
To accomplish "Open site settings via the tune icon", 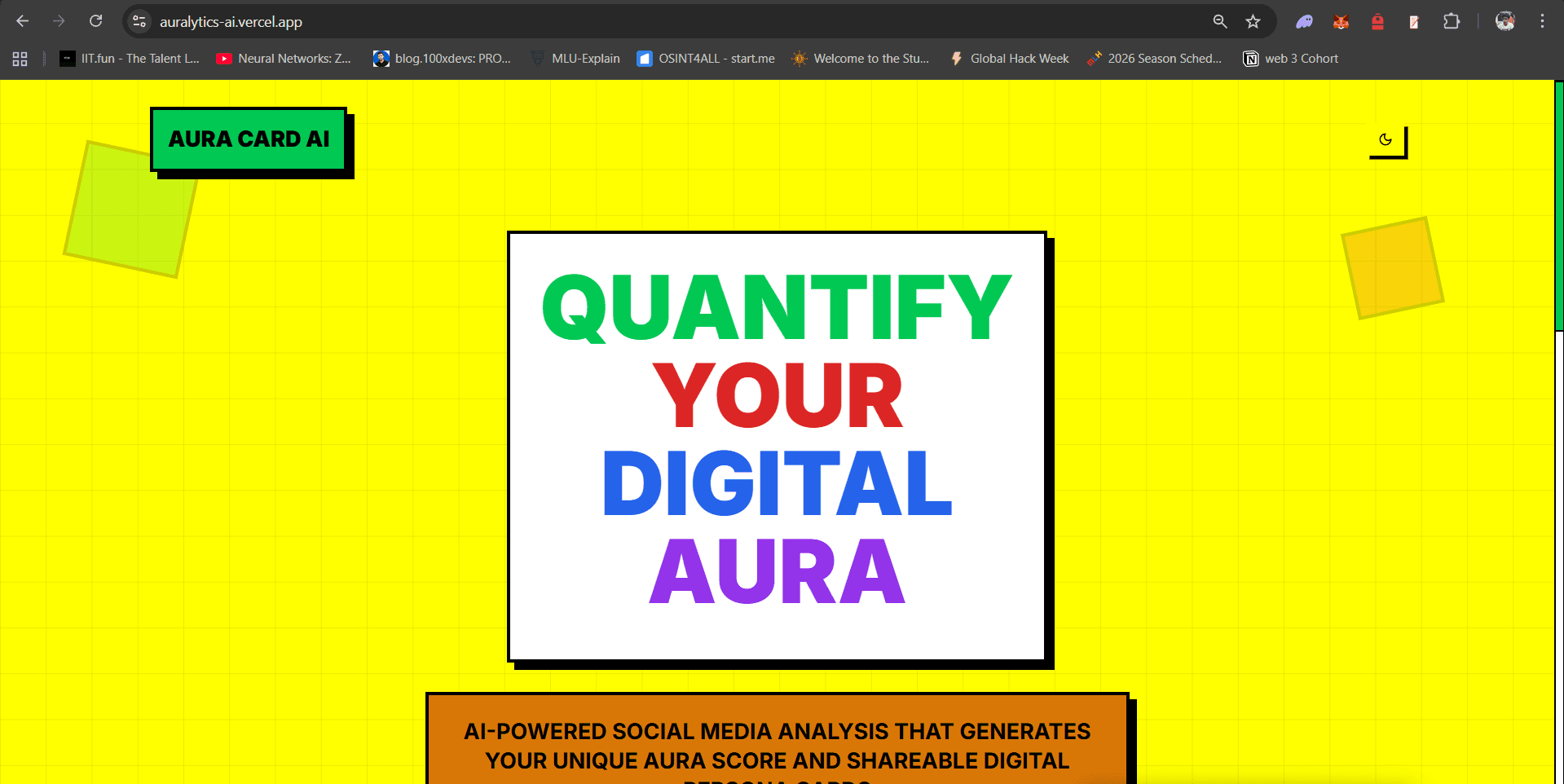I will click(x=139, y=21).
